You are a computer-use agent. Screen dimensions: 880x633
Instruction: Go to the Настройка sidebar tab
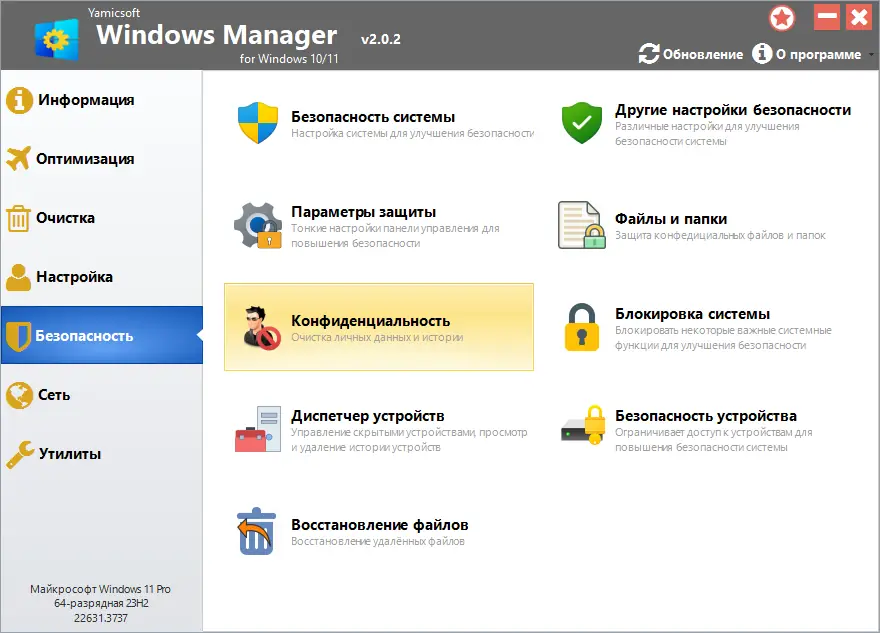coord(74,277)
